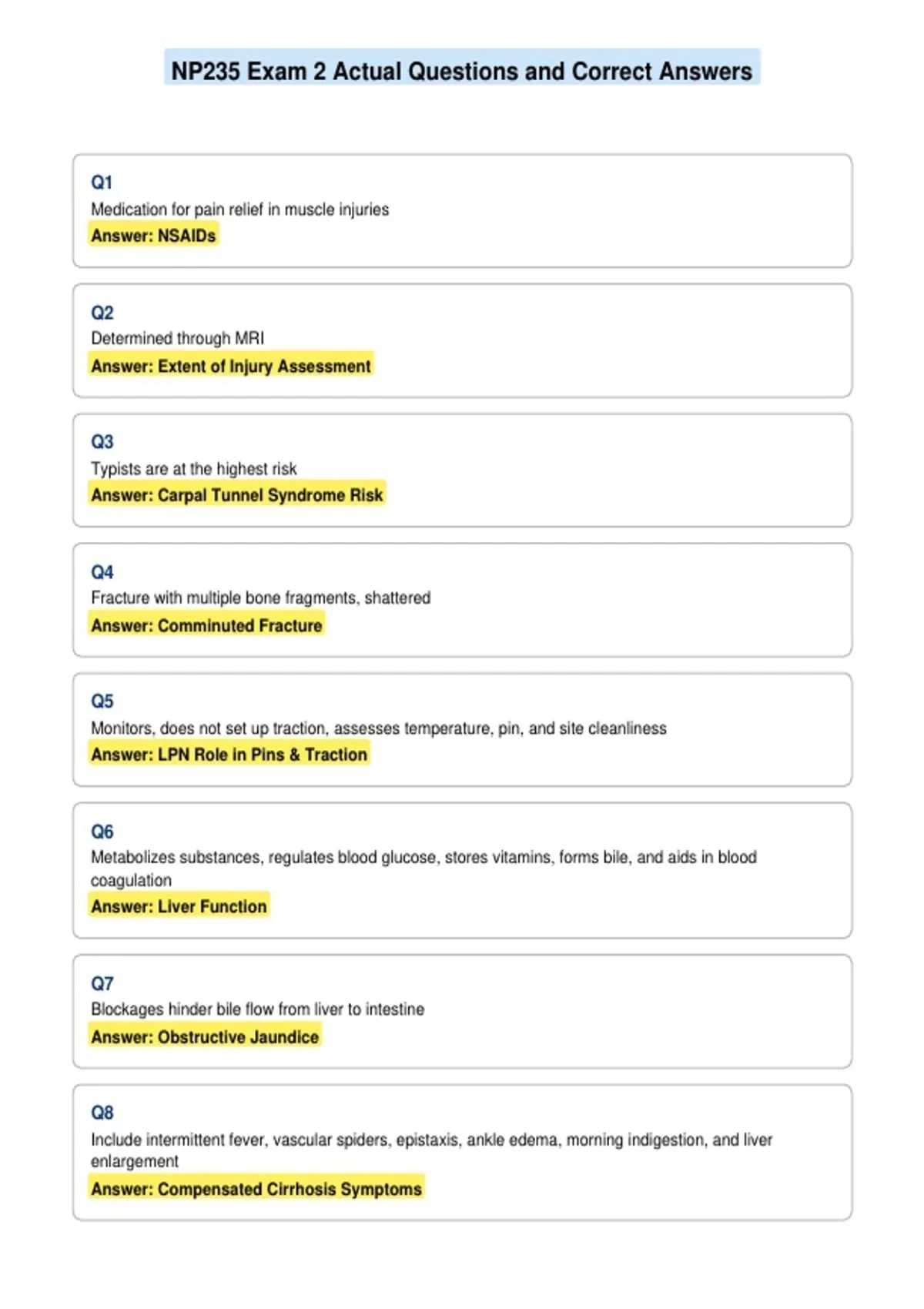The width and height of the screenshot is (924, 1309).
Task: Click the highlighted answer NSAIDs
Action: 153,236
